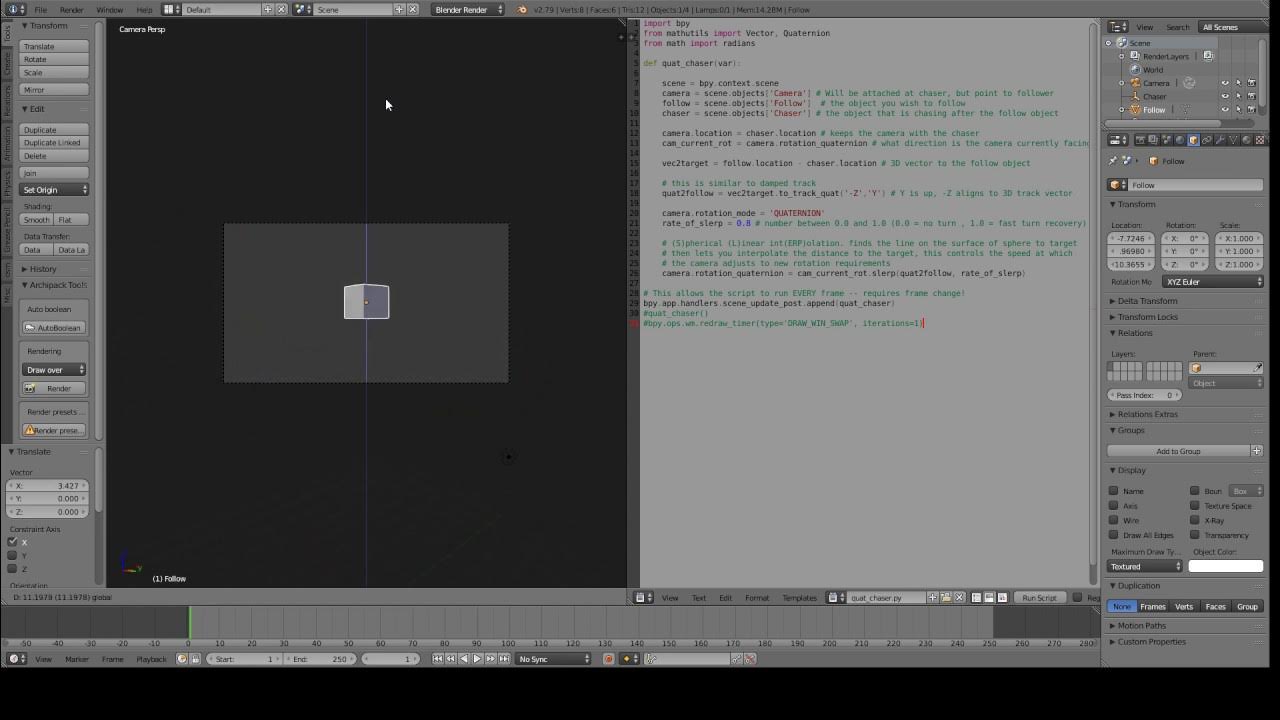Toggle line numbers display in text editor
The height and width of the screenshot is (720, 1280).
coord(976,598)
